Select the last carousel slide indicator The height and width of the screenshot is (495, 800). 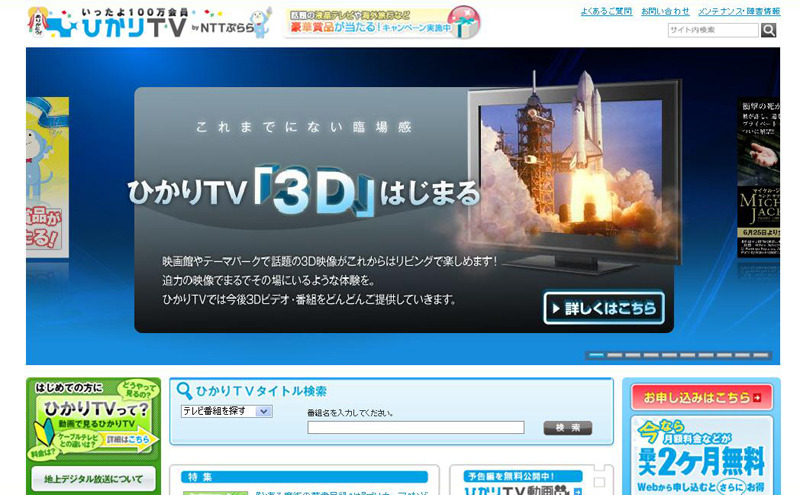click(x=761, y=355)
